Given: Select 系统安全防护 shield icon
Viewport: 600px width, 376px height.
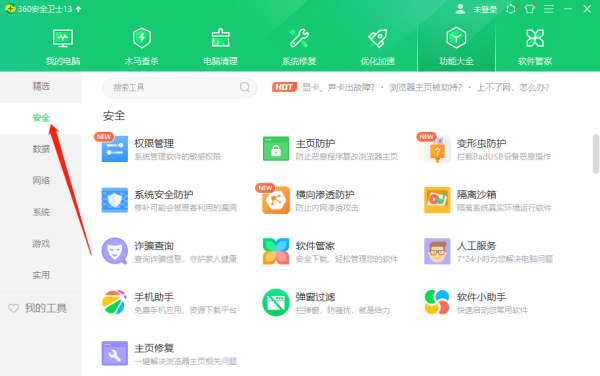Looking at the screenshot, I should [114, 200].
